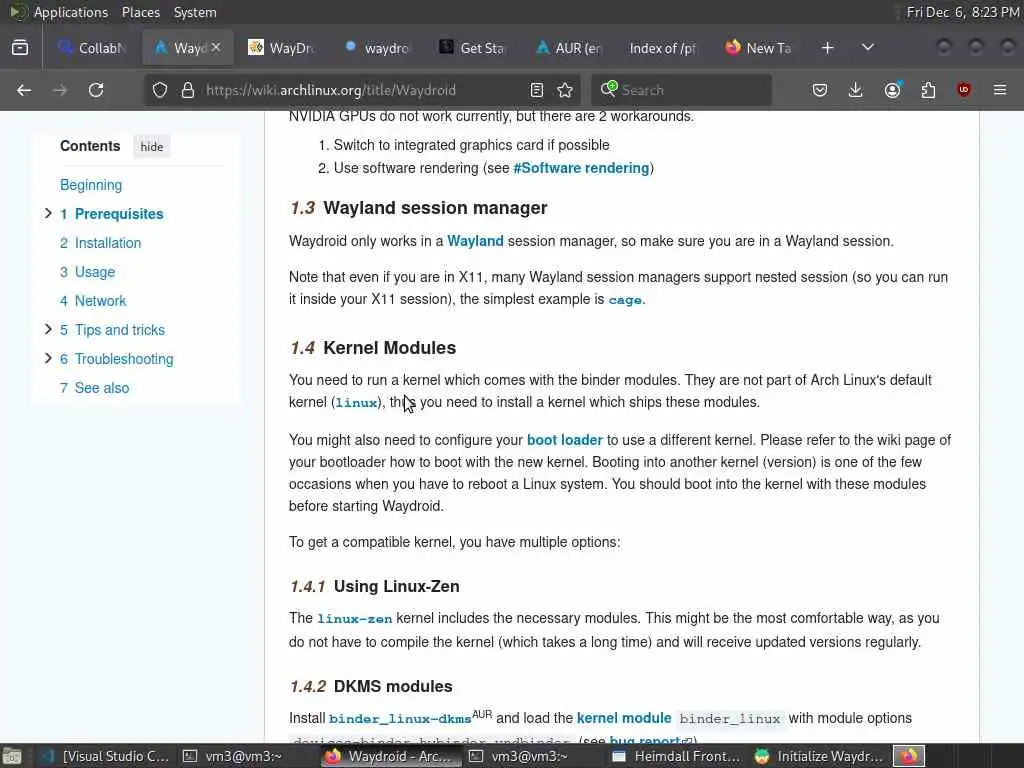This screenshot has height=768, width=1024.
Task: Close the Waydroid wiki tab
Action: point(216,48)
